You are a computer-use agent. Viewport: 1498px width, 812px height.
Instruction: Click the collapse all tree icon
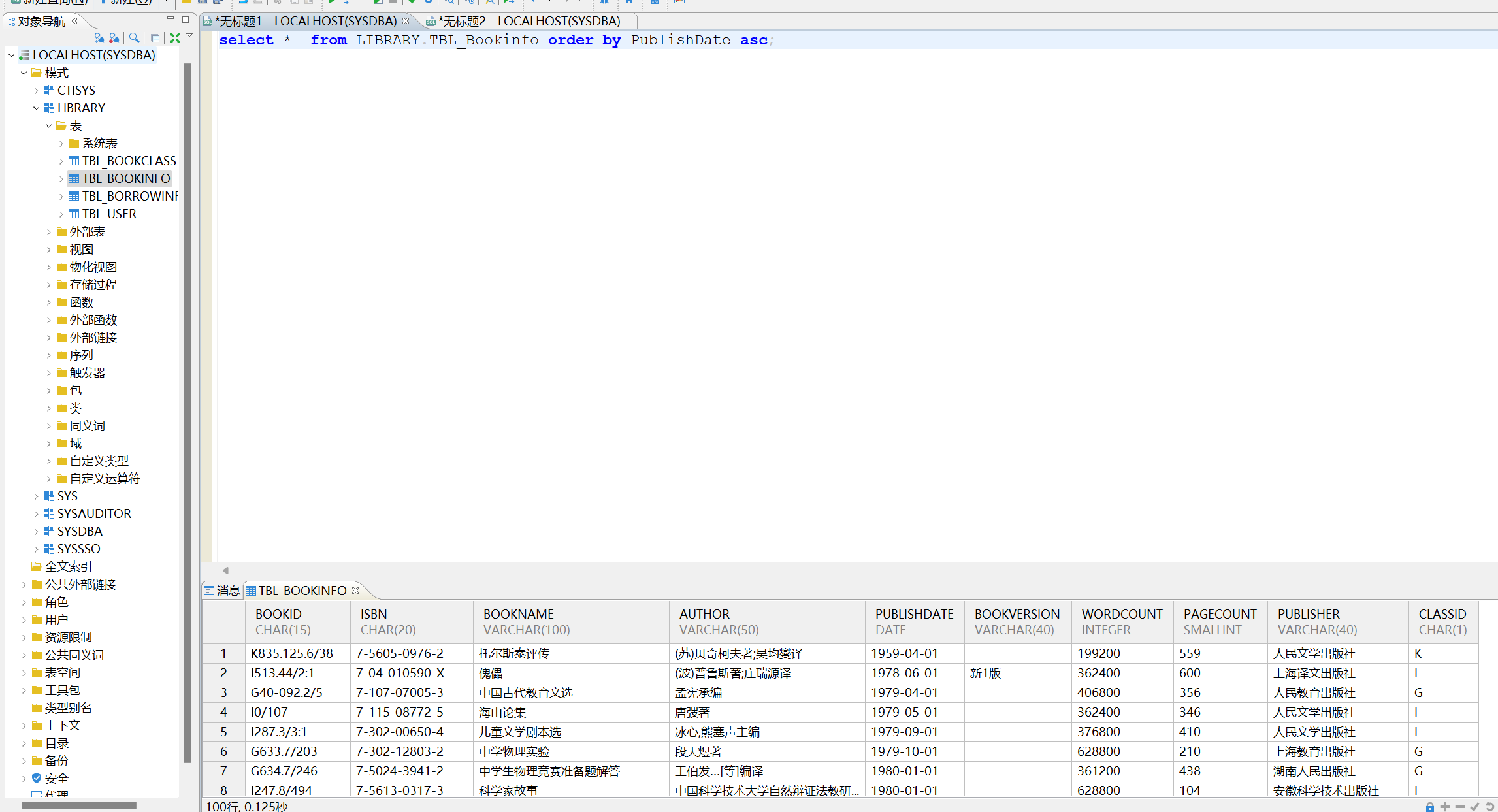point(155,38)
